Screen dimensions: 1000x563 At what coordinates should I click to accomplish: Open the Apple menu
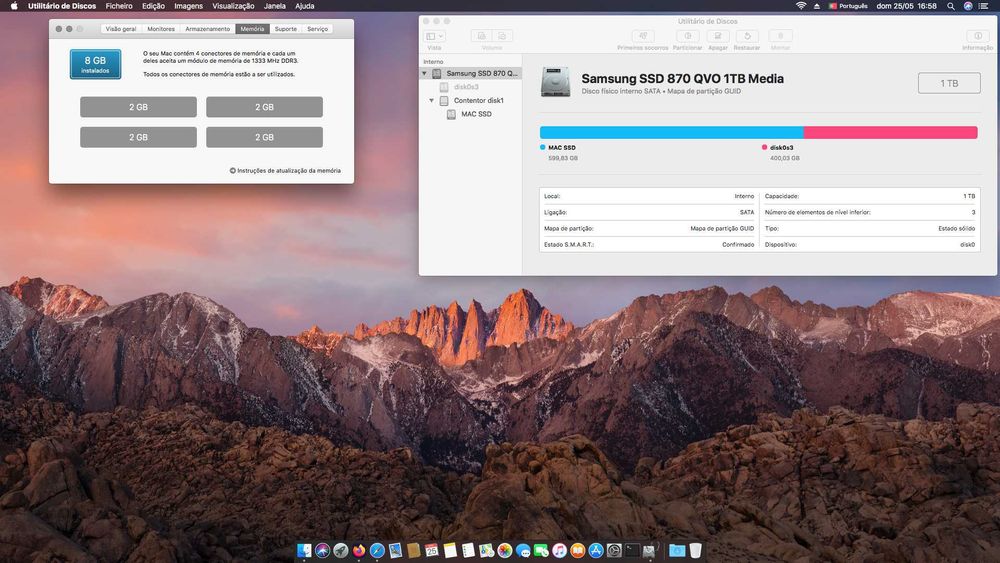[14, 6]
